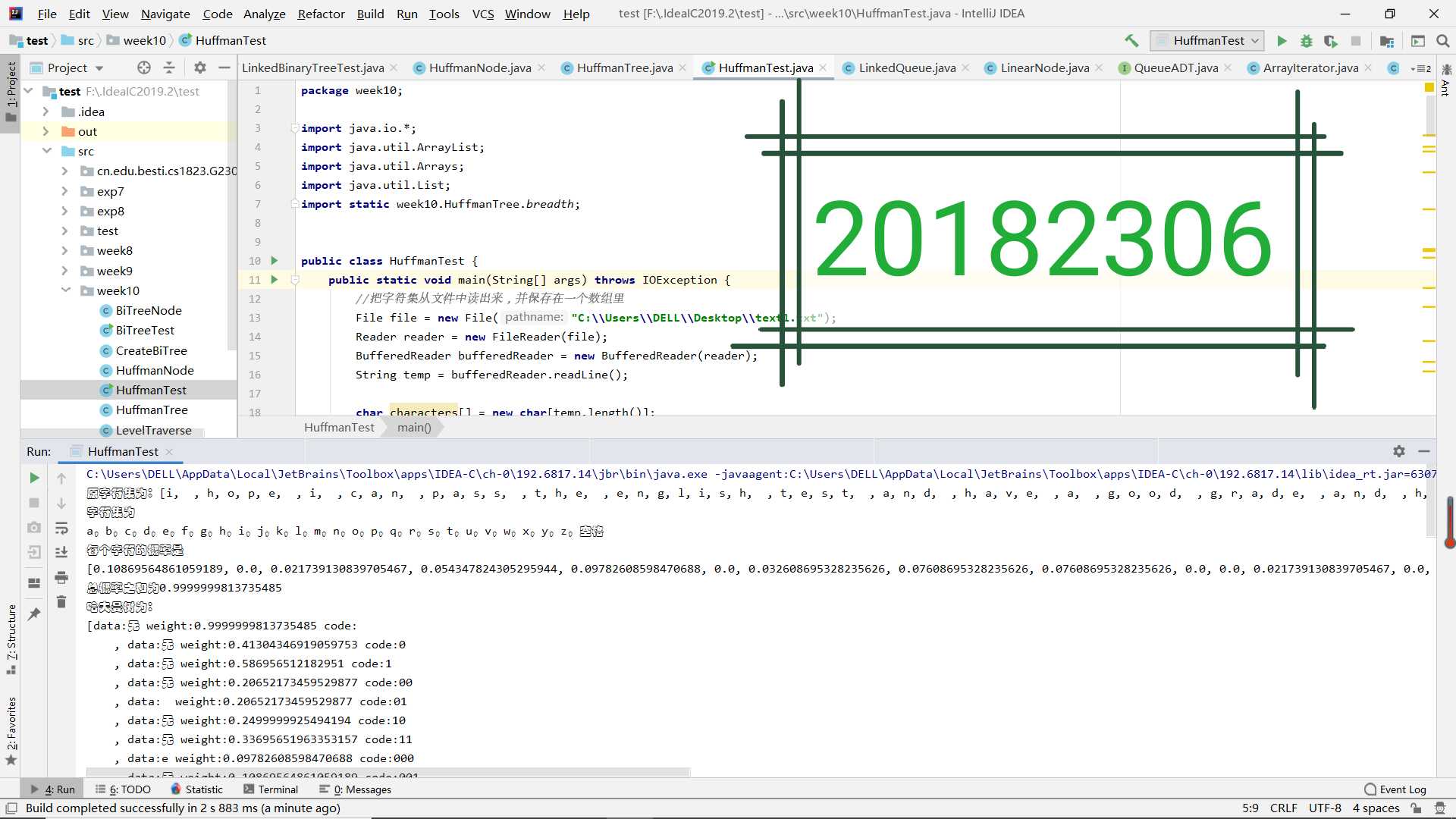Open the 0: Messages tool window
Screen dimensions: 1456x819
[x=355, y=789]
